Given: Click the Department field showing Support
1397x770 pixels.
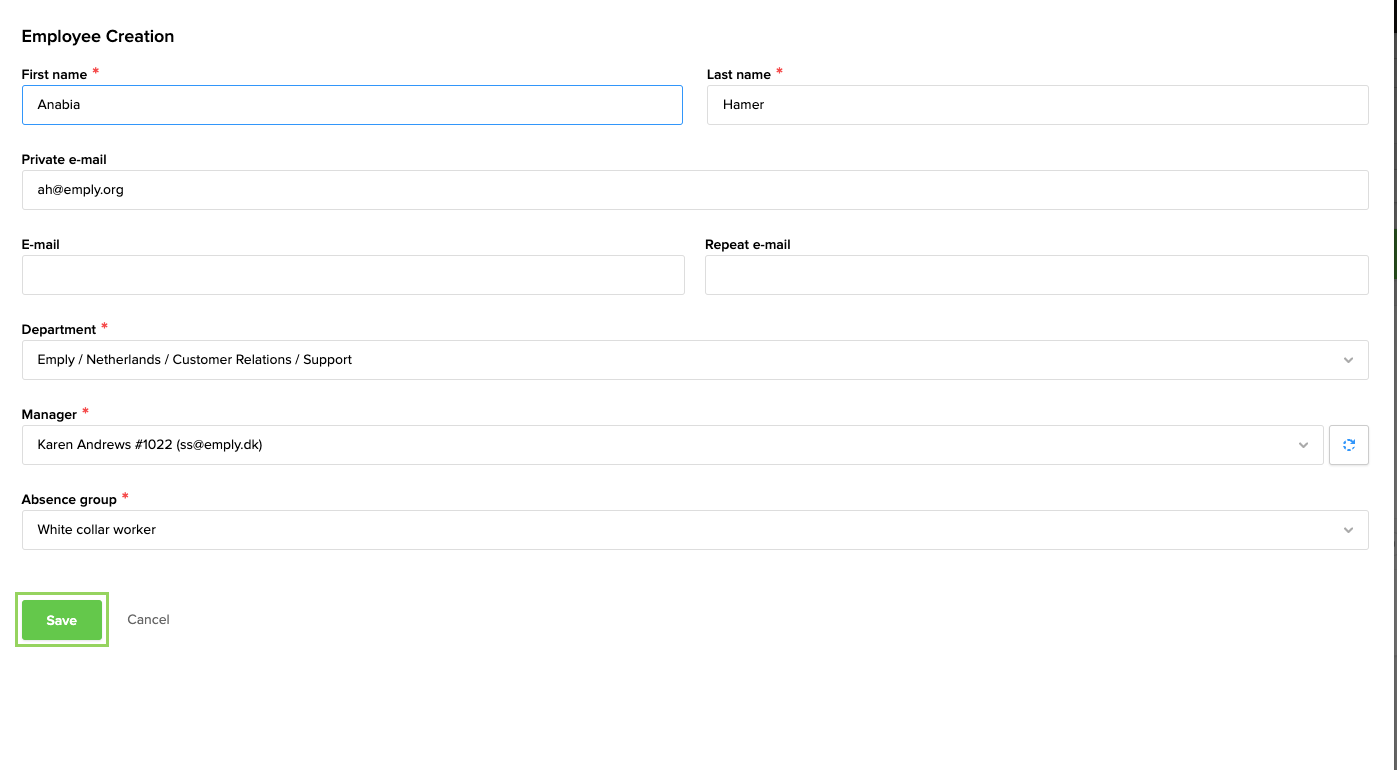Looking at the screenshot, I should click(x=600, y=359).
